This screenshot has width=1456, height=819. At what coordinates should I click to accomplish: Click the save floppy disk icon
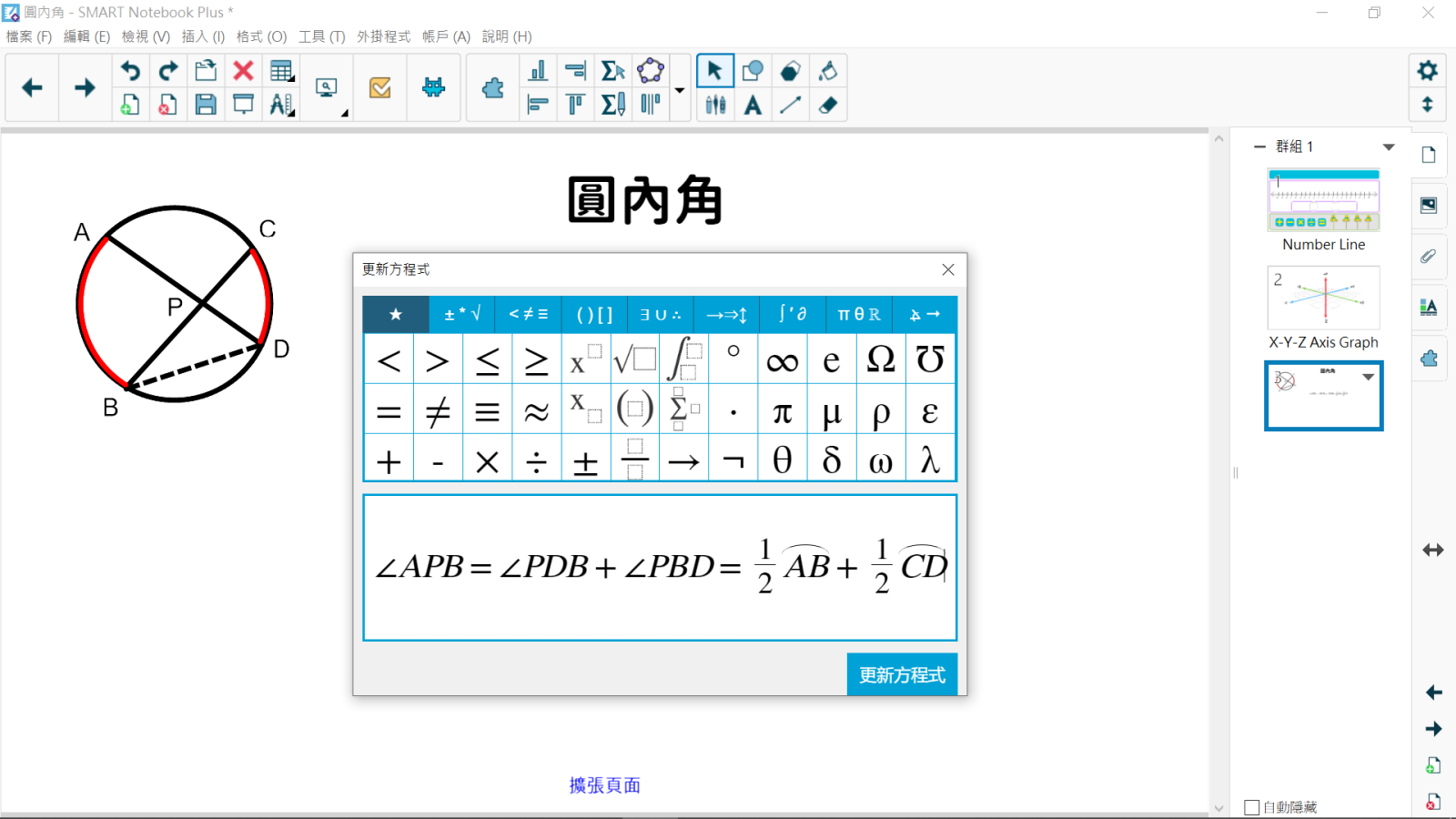click(x=206, y=105)
